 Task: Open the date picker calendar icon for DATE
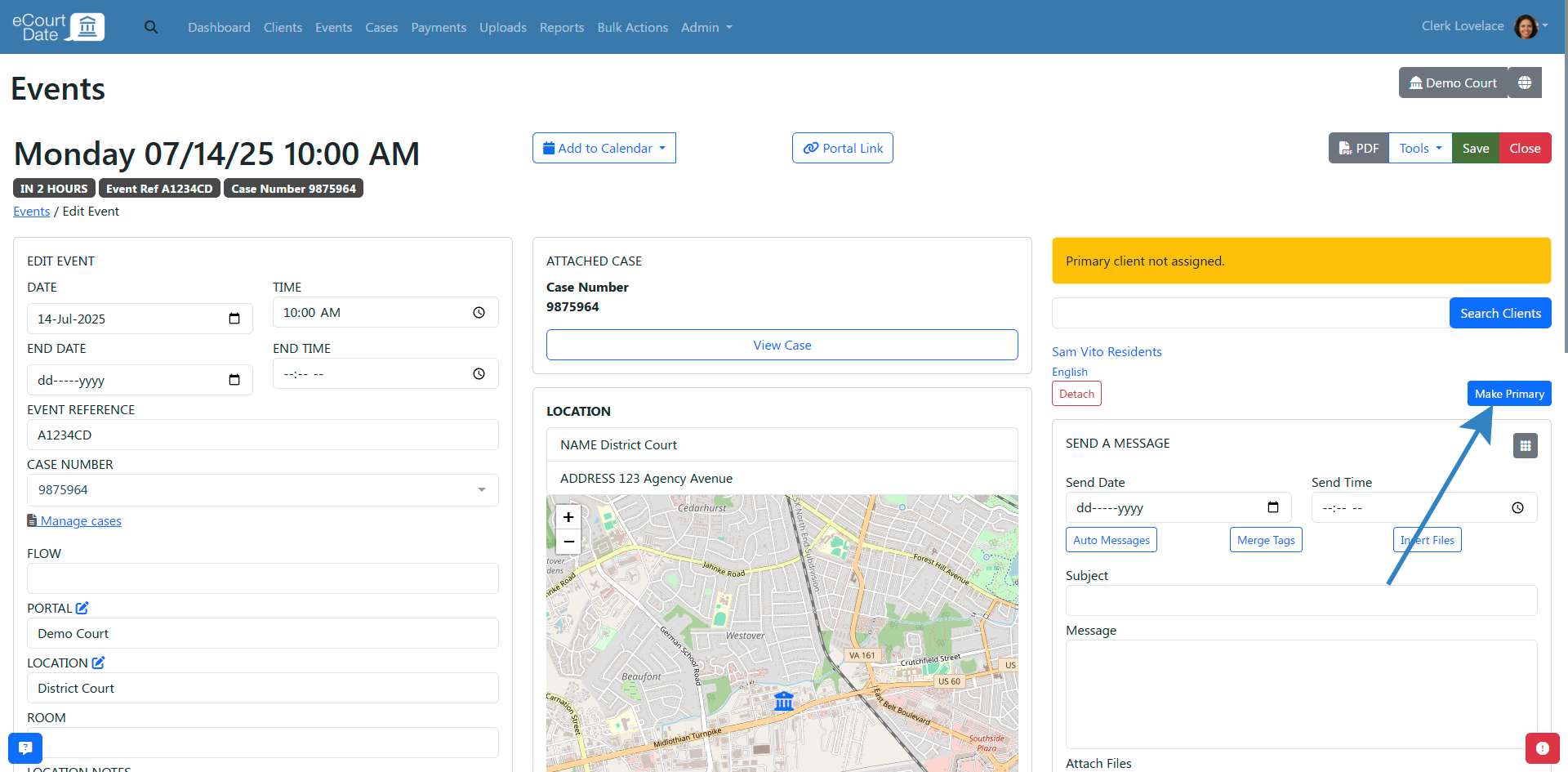[x=234, y=319]
